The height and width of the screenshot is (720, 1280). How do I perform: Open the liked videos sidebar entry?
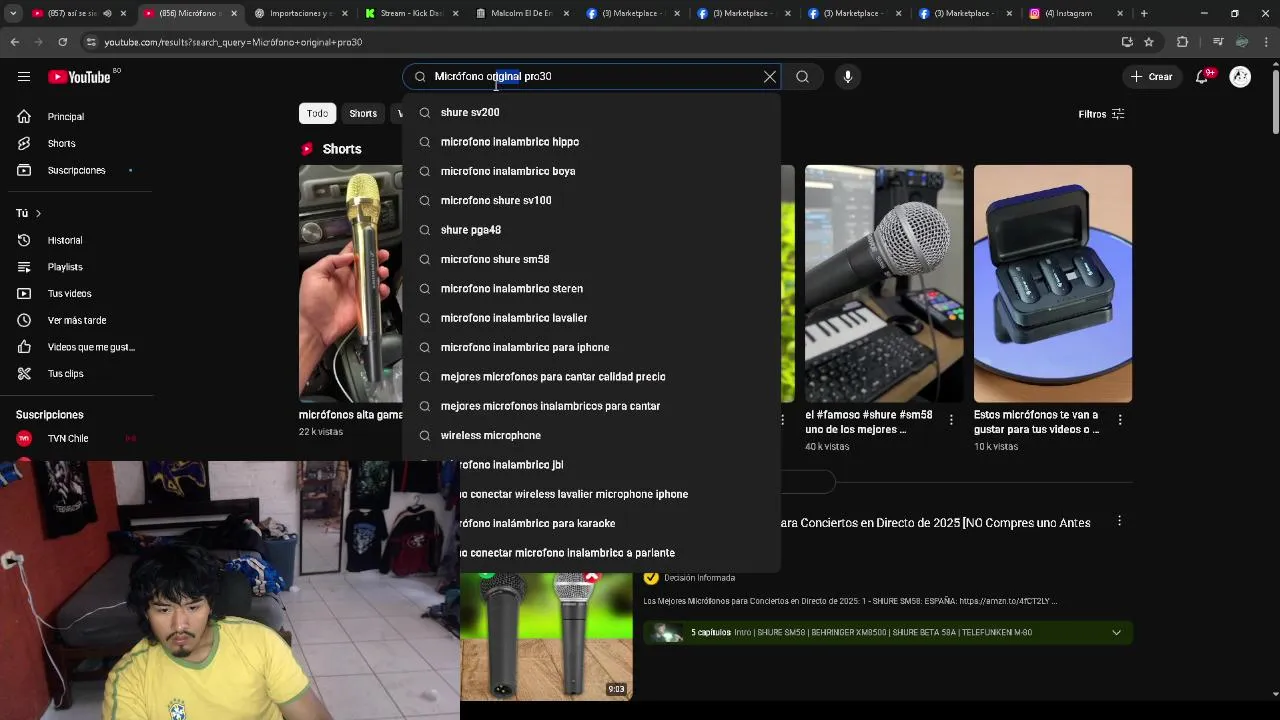point(90,347)
